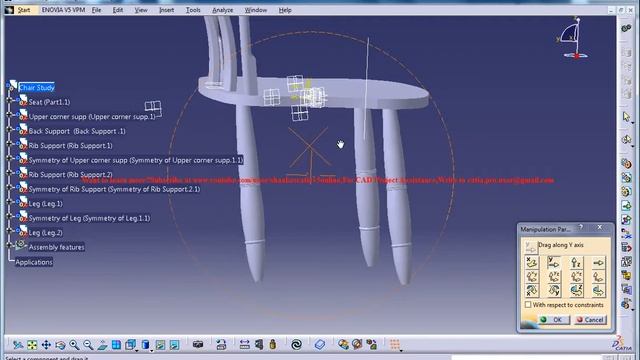640x360 pixels.
Task: Select Drag along any axis button
Action: tap(598, 262)
